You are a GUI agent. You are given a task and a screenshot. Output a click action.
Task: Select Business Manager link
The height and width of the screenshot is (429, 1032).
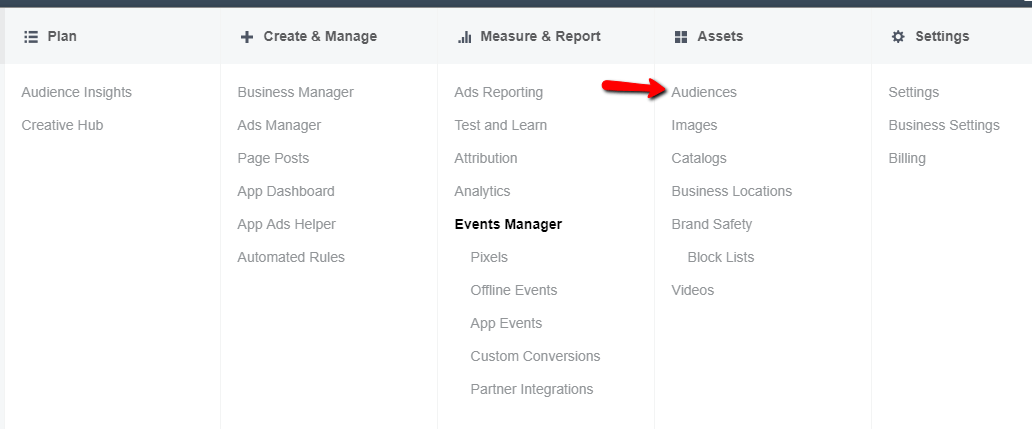coord(295,92)
